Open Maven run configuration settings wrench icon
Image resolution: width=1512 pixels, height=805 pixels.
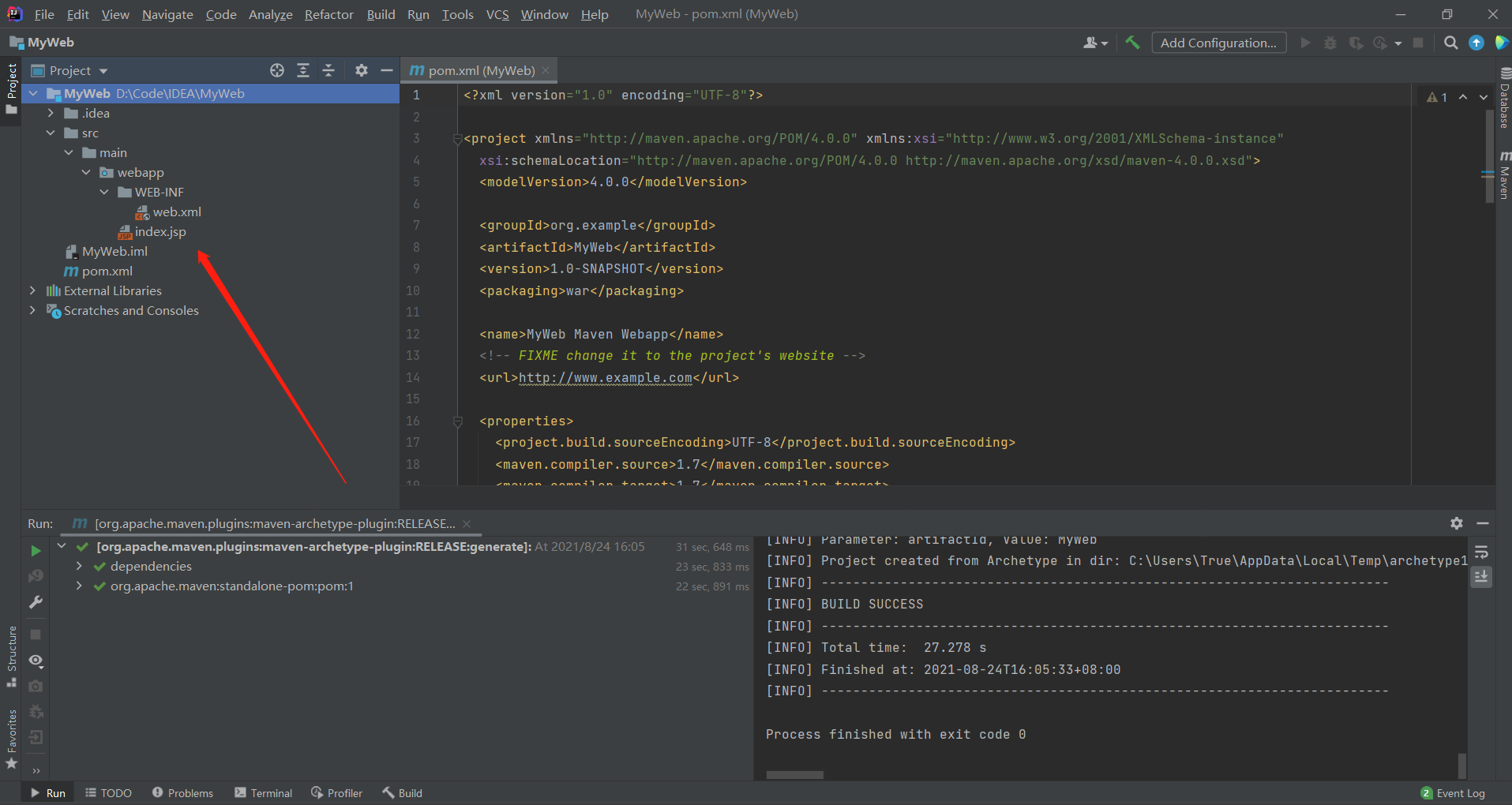point(35,603)
